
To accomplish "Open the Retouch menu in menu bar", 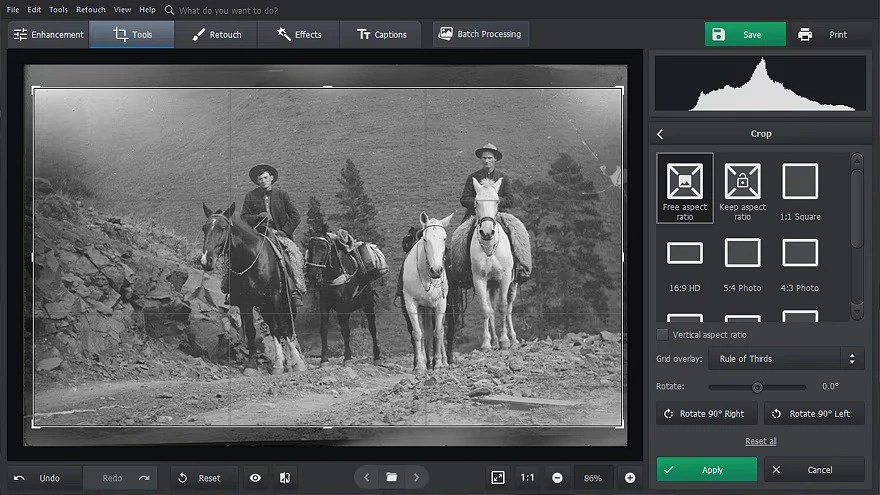I will pos(90,9).
